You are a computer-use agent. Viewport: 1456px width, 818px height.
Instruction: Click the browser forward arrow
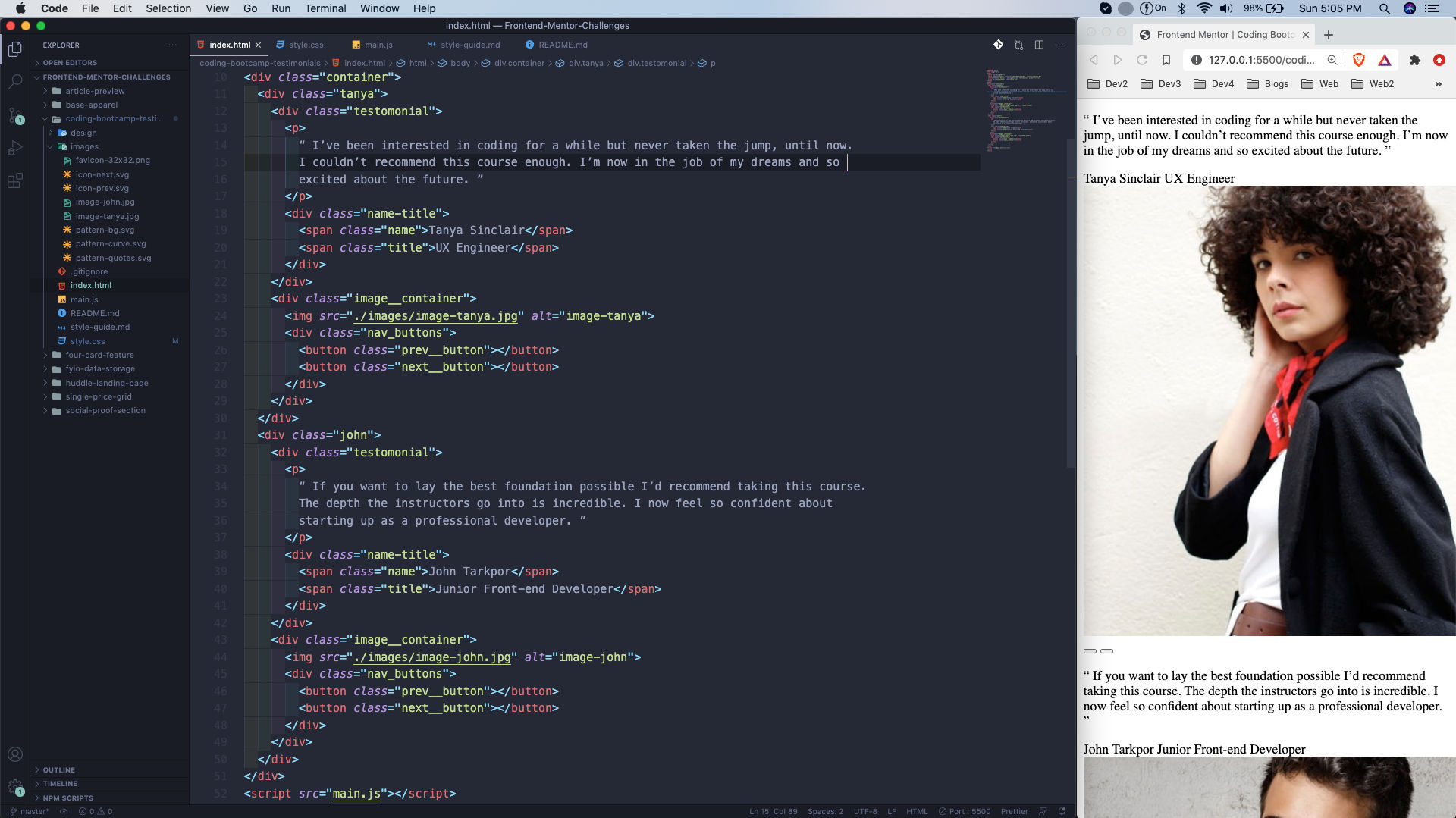point(1117,60)
